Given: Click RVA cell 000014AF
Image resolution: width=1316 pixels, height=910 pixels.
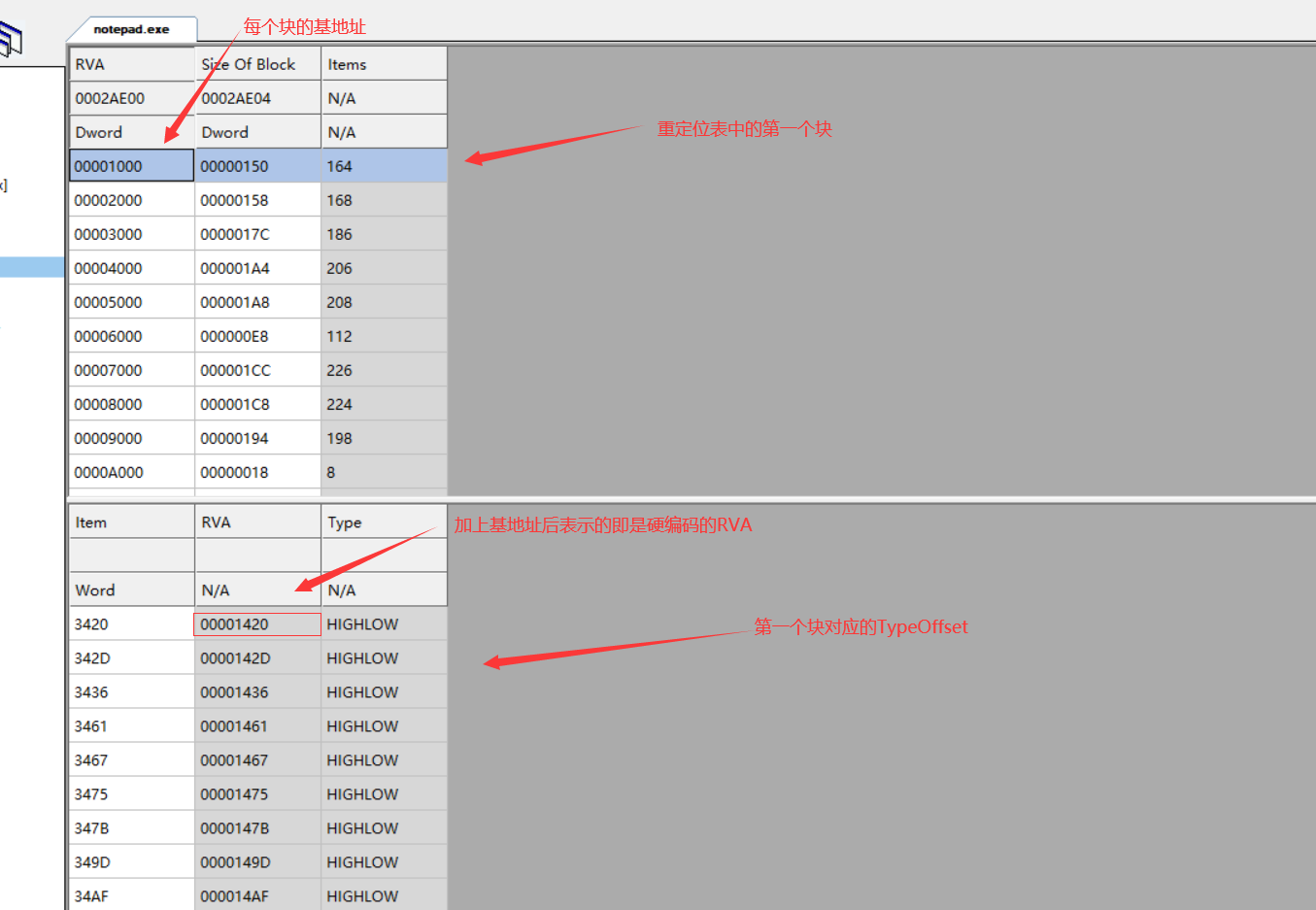Looking at the screenshot, I should [258, 895].
